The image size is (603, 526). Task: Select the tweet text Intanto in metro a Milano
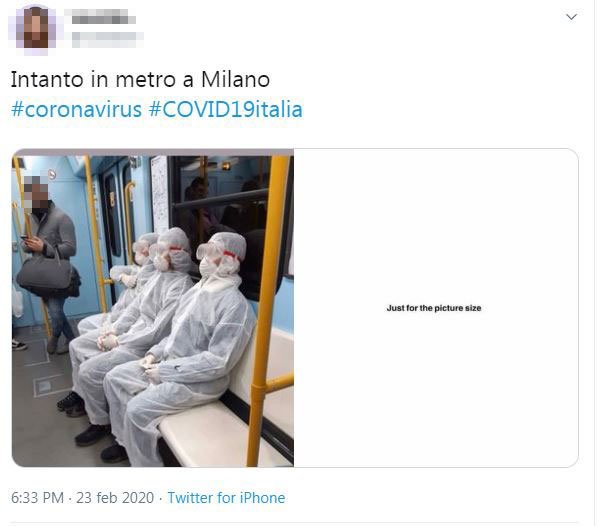140,80
